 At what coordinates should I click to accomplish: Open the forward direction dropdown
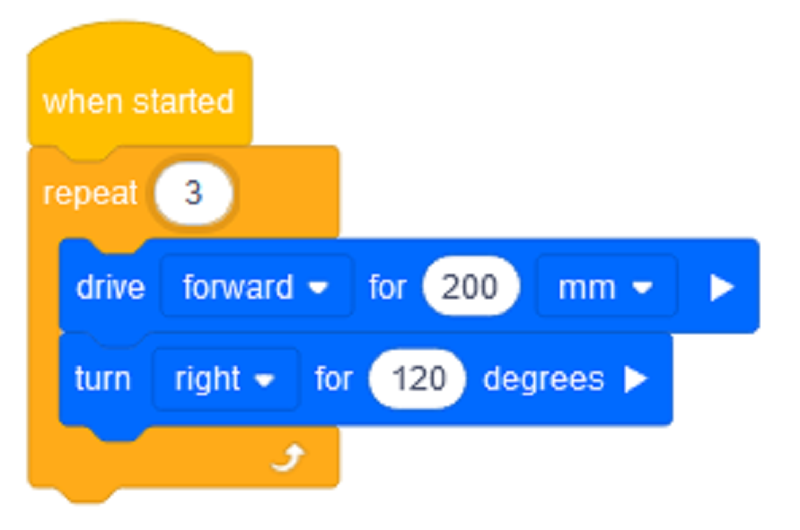tap(256, 288)
